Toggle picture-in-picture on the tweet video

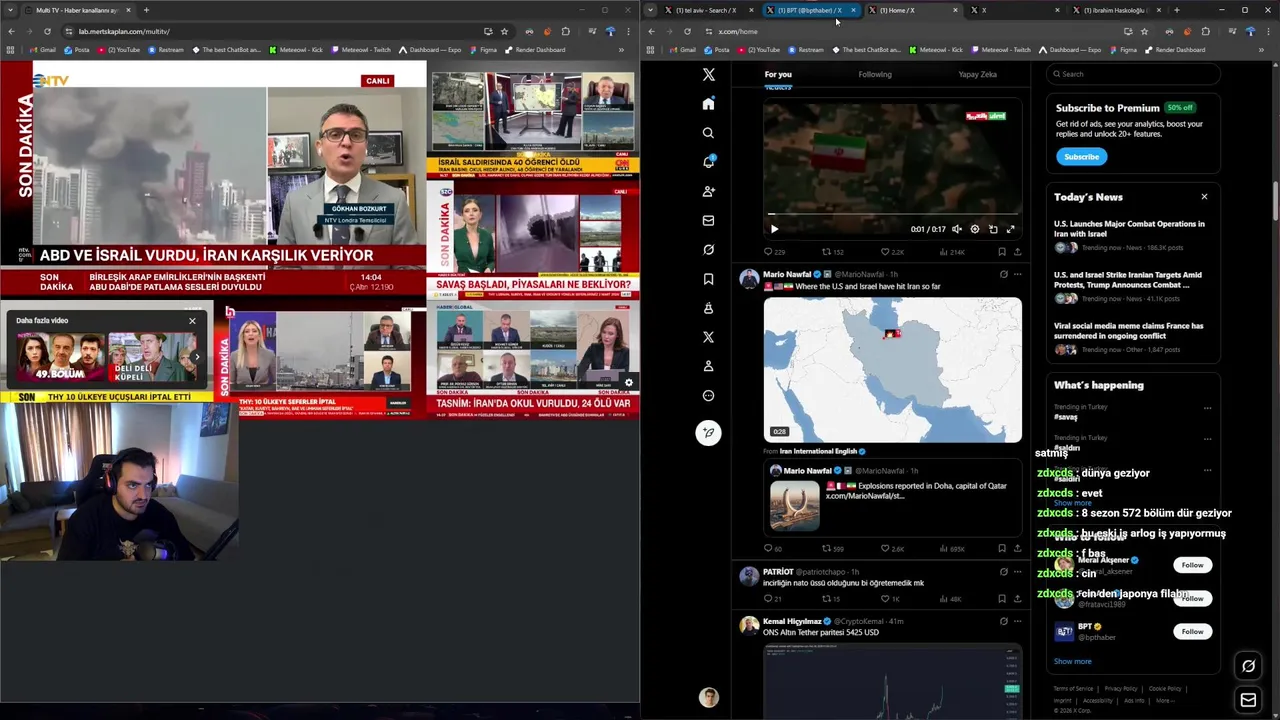point(993,229)
